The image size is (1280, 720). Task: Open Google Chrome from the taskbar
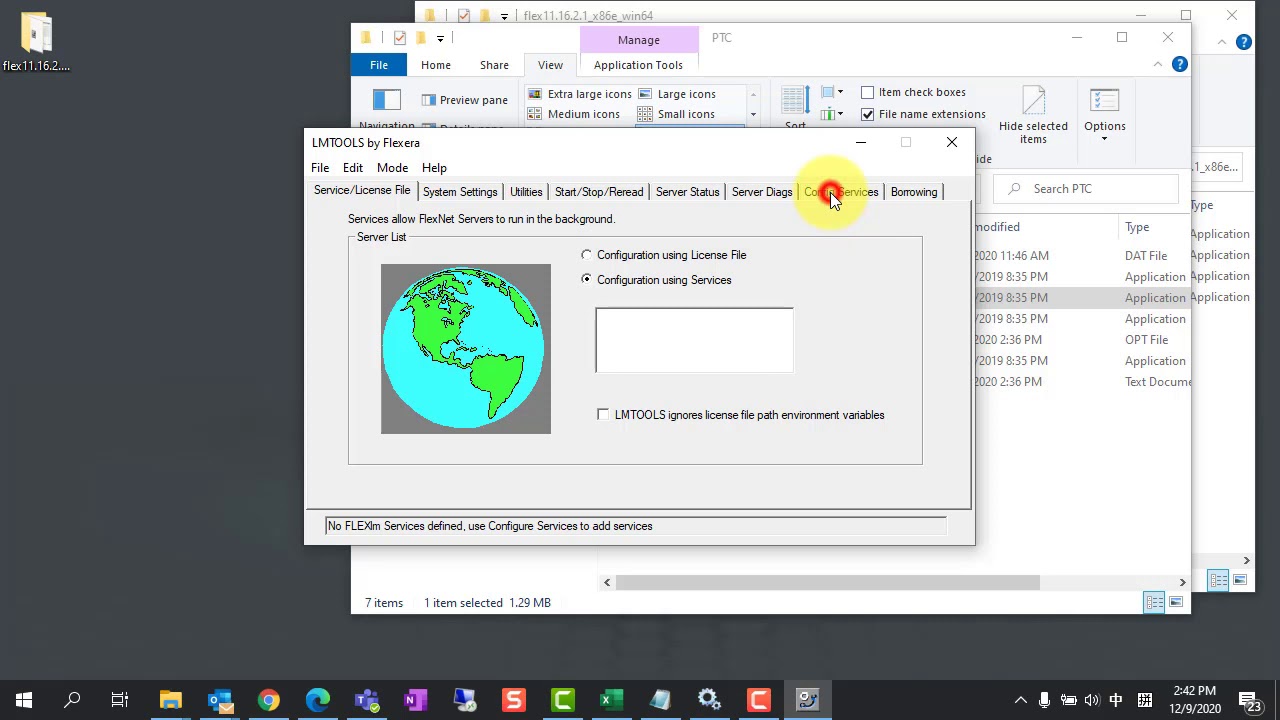coord(269,700)
